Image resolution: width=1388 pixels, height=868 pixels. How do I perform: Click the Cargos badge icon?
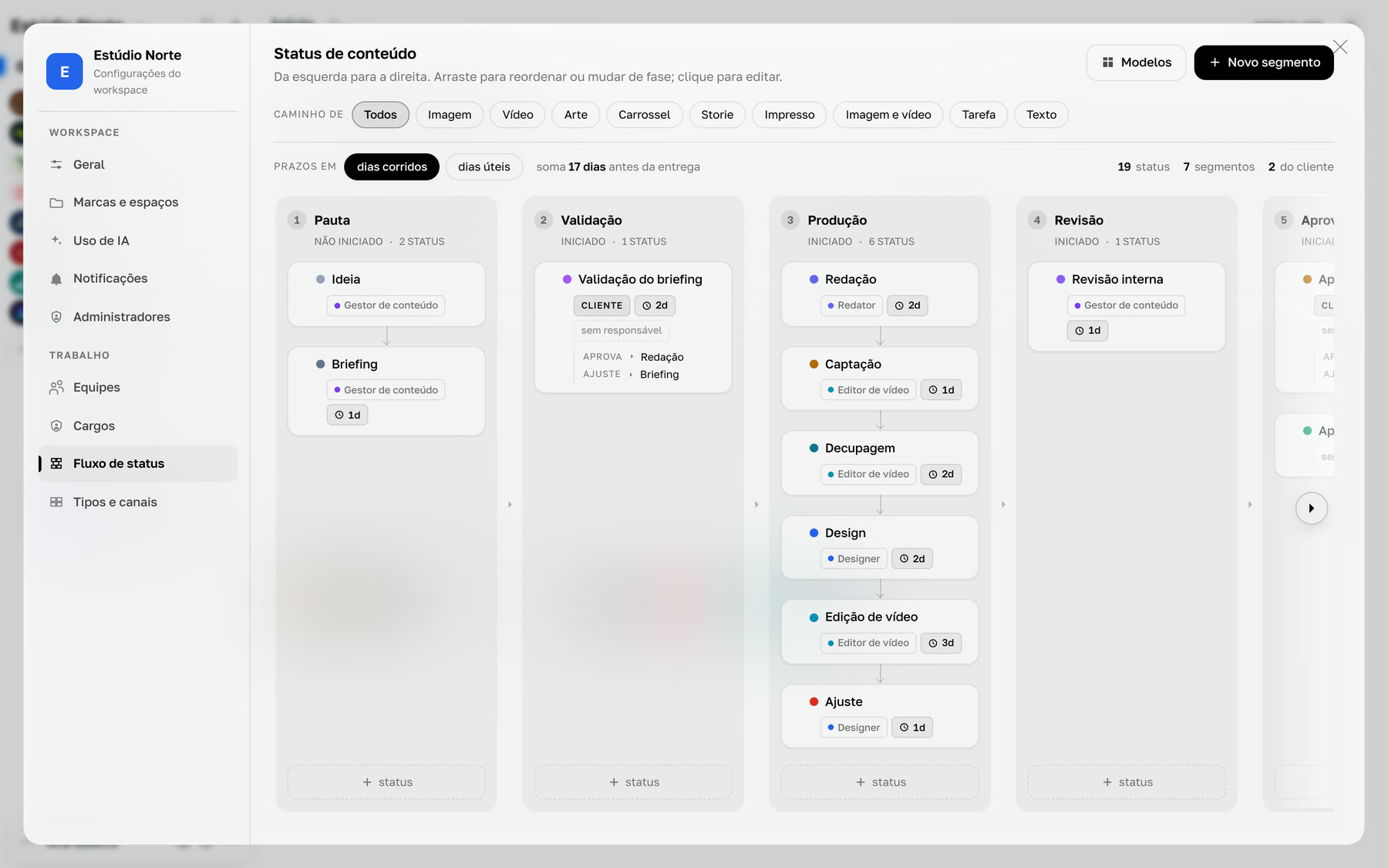(56, 426)
